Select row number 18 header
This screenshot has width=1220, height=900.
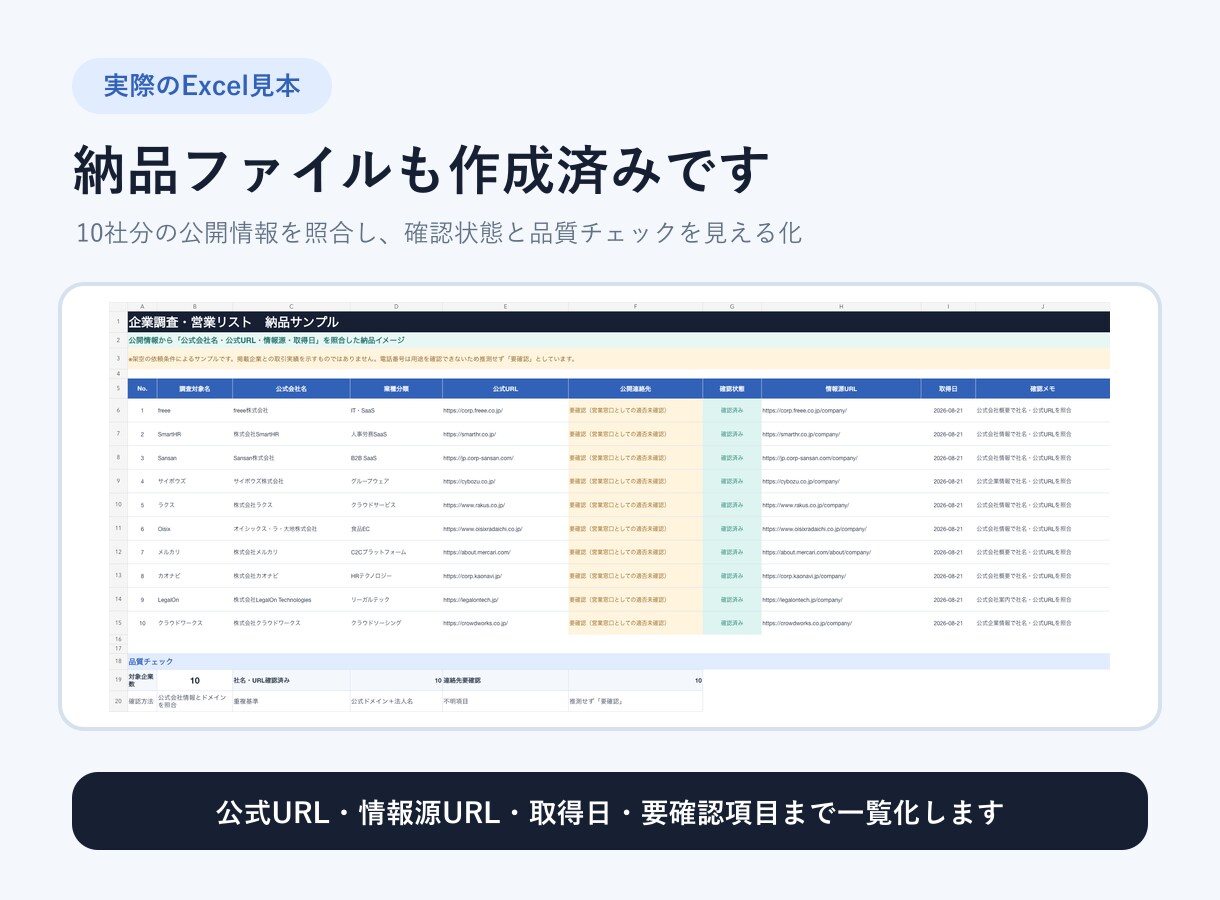(x=118, y=661)
